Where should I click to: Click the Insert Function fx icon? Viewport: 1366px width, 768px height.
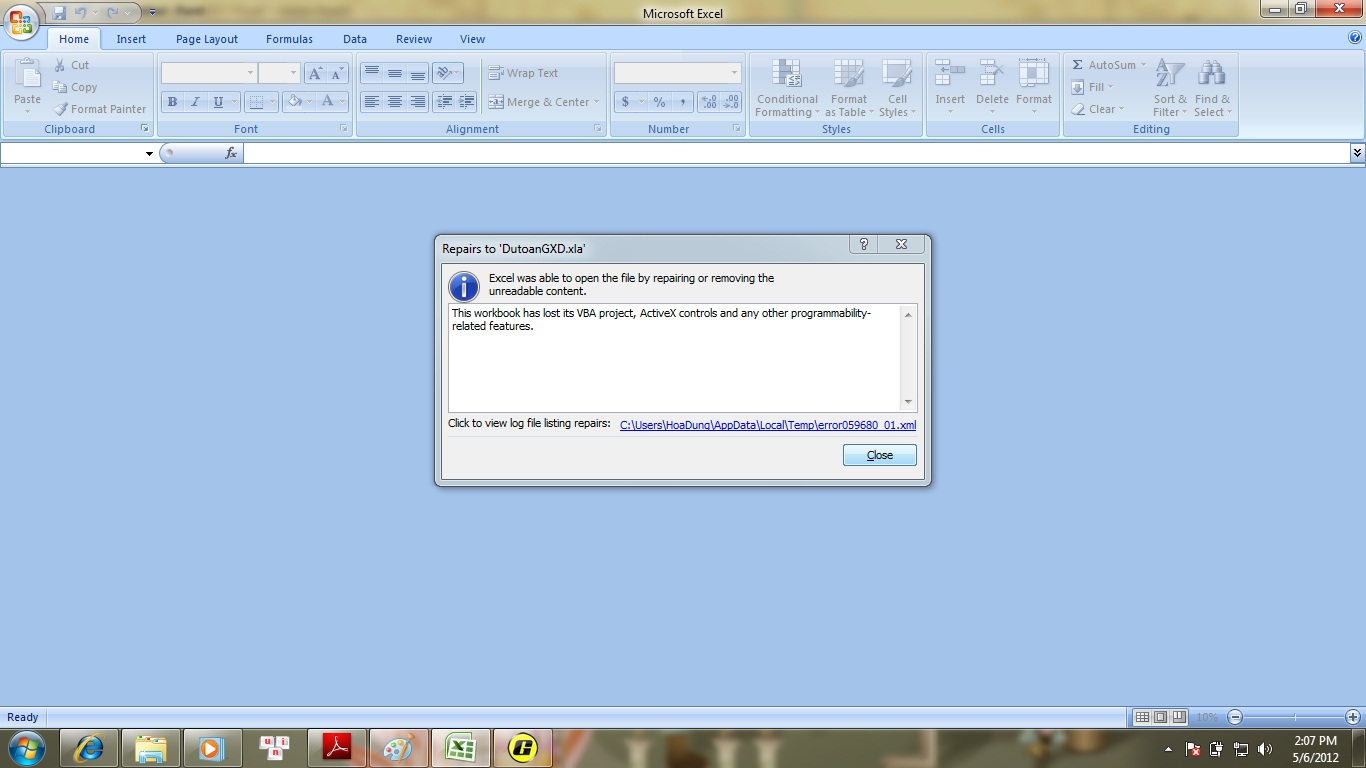click(231, 153)
